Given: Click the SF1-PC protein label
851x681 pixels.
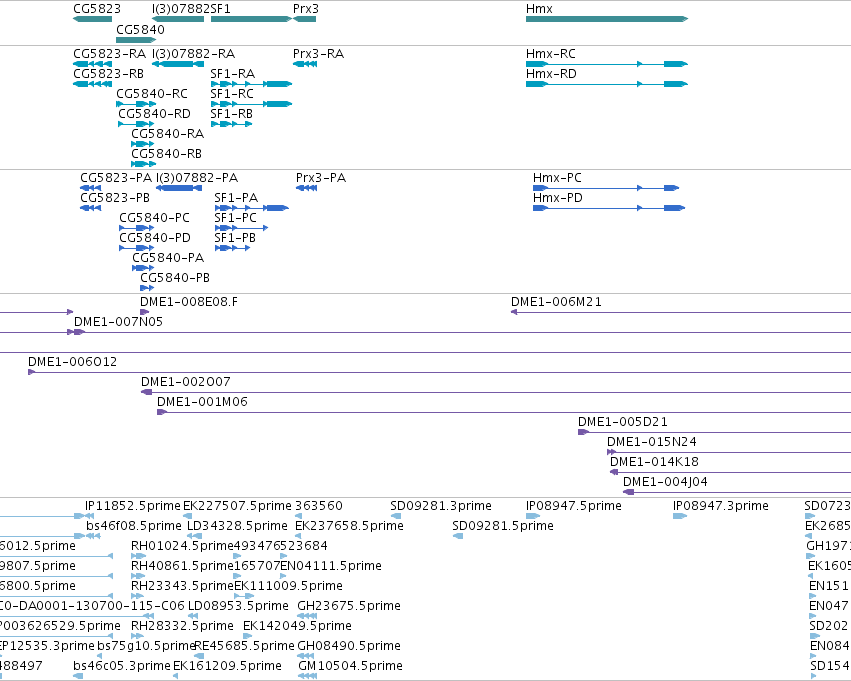Looking at the screenshot, I should click(x=236, y=218).
